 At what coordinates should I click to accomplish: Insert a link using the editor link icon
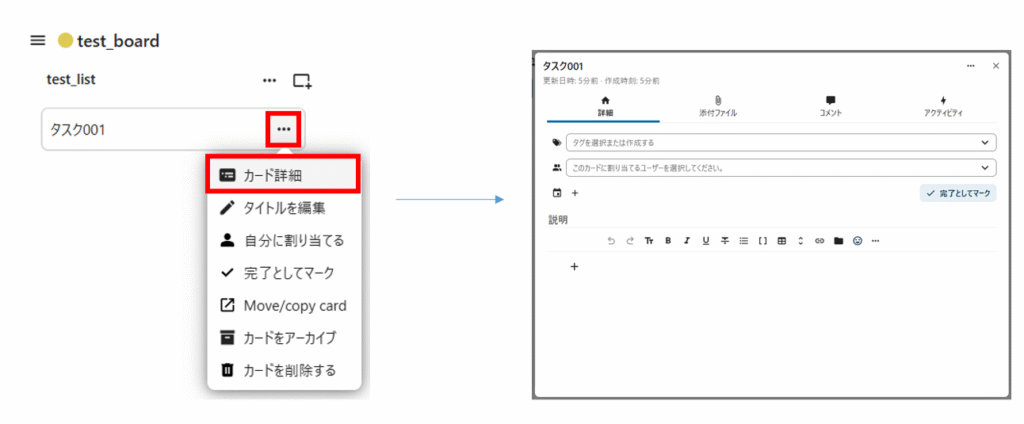pyautogui.click(x=820, y=241)
